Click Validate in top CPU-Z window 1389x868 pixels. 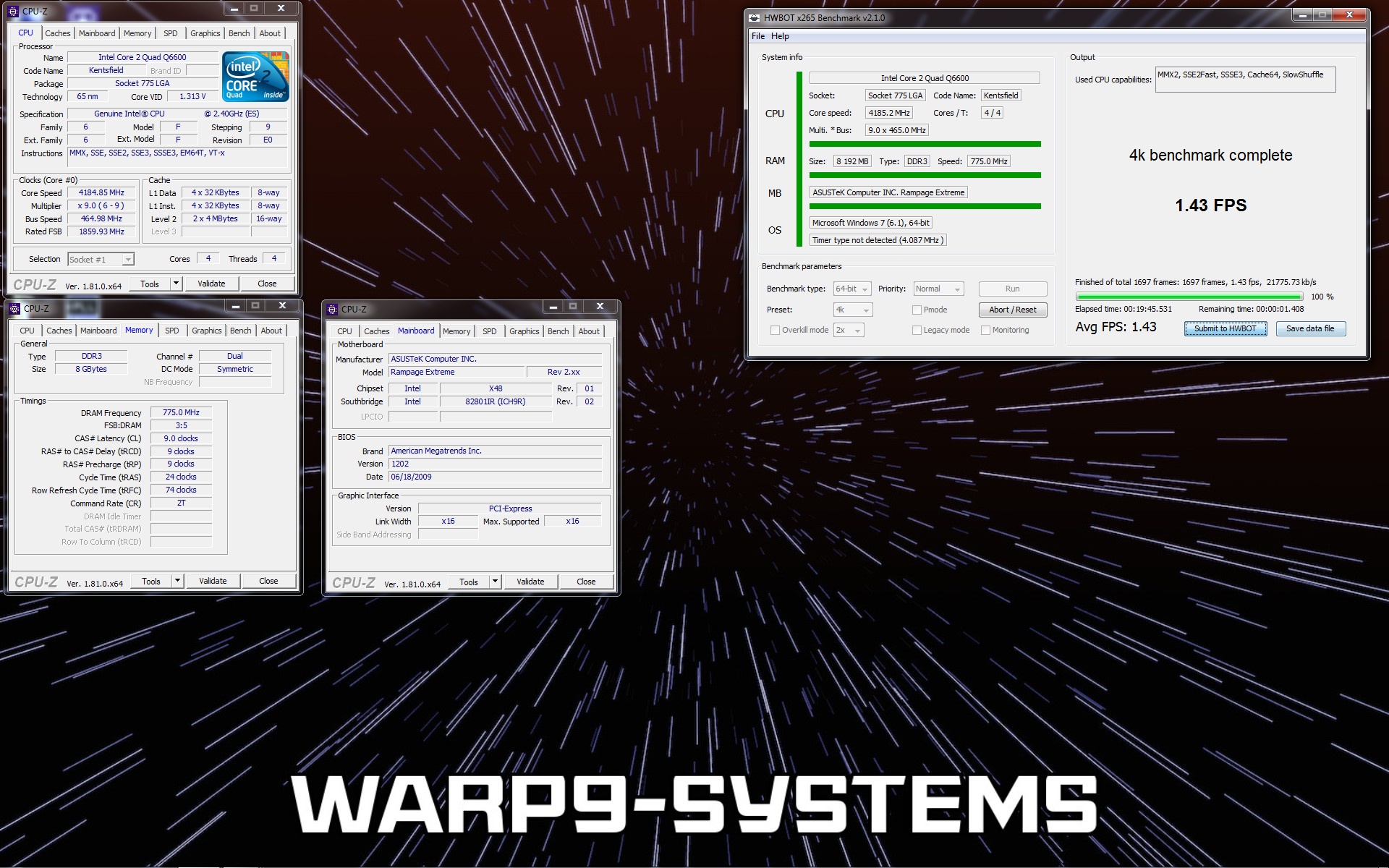click(211, 284)
